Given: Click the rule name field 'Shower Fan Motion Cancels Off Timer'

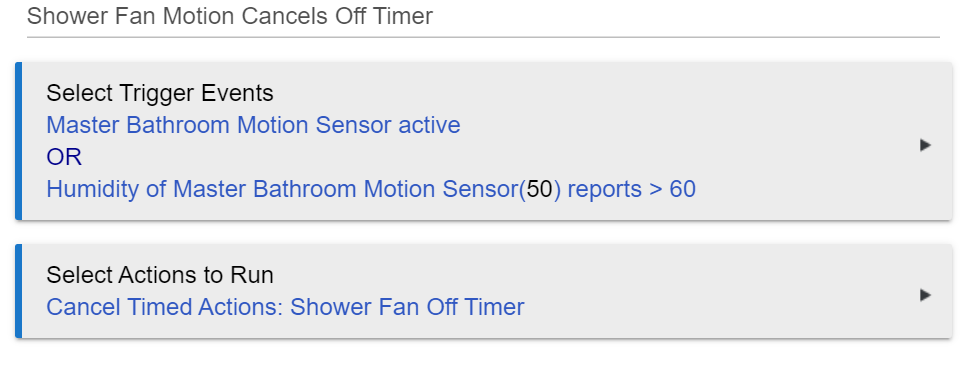Looking at the screenshot, I should click(483, 17).
